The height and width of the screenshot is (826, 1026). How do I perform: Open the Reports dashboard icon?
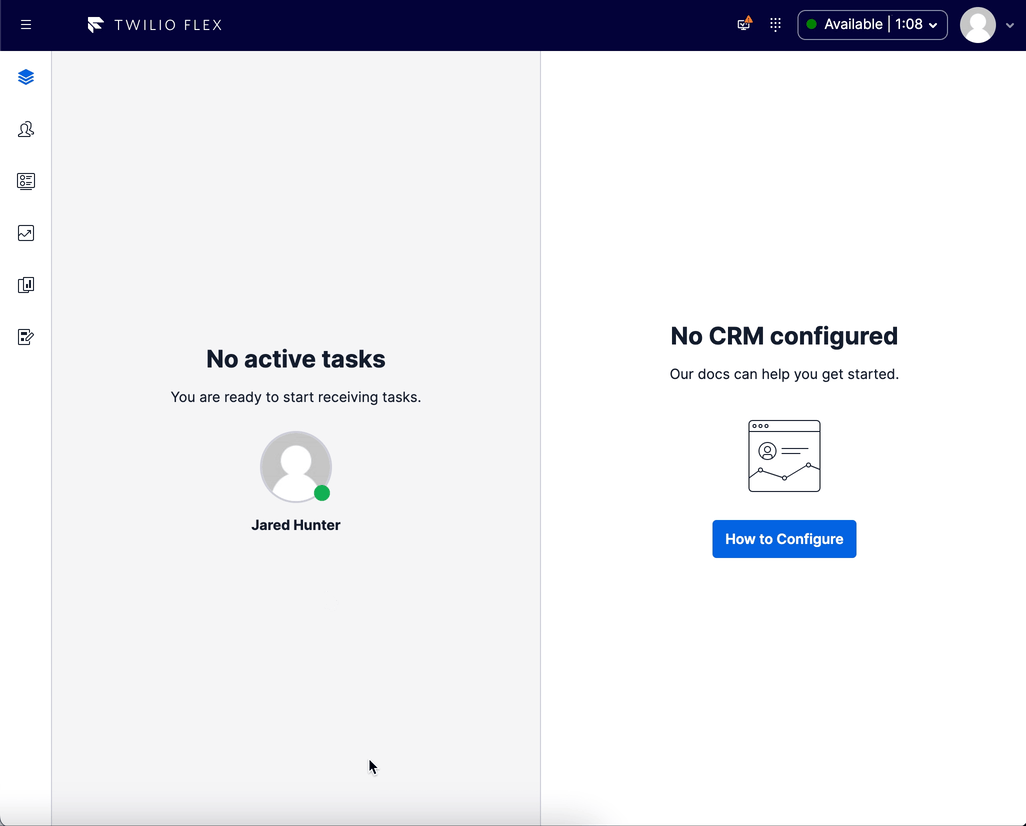(x=25, y=285)
